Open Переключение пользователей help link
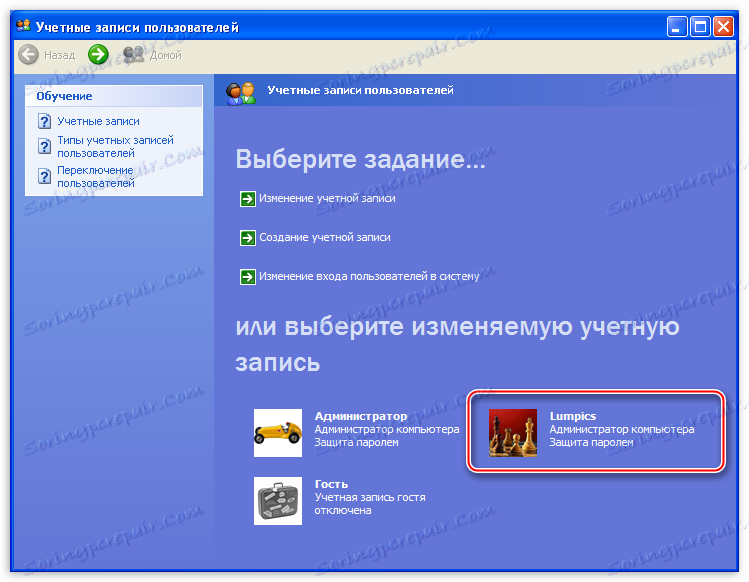 click(96, 177)
